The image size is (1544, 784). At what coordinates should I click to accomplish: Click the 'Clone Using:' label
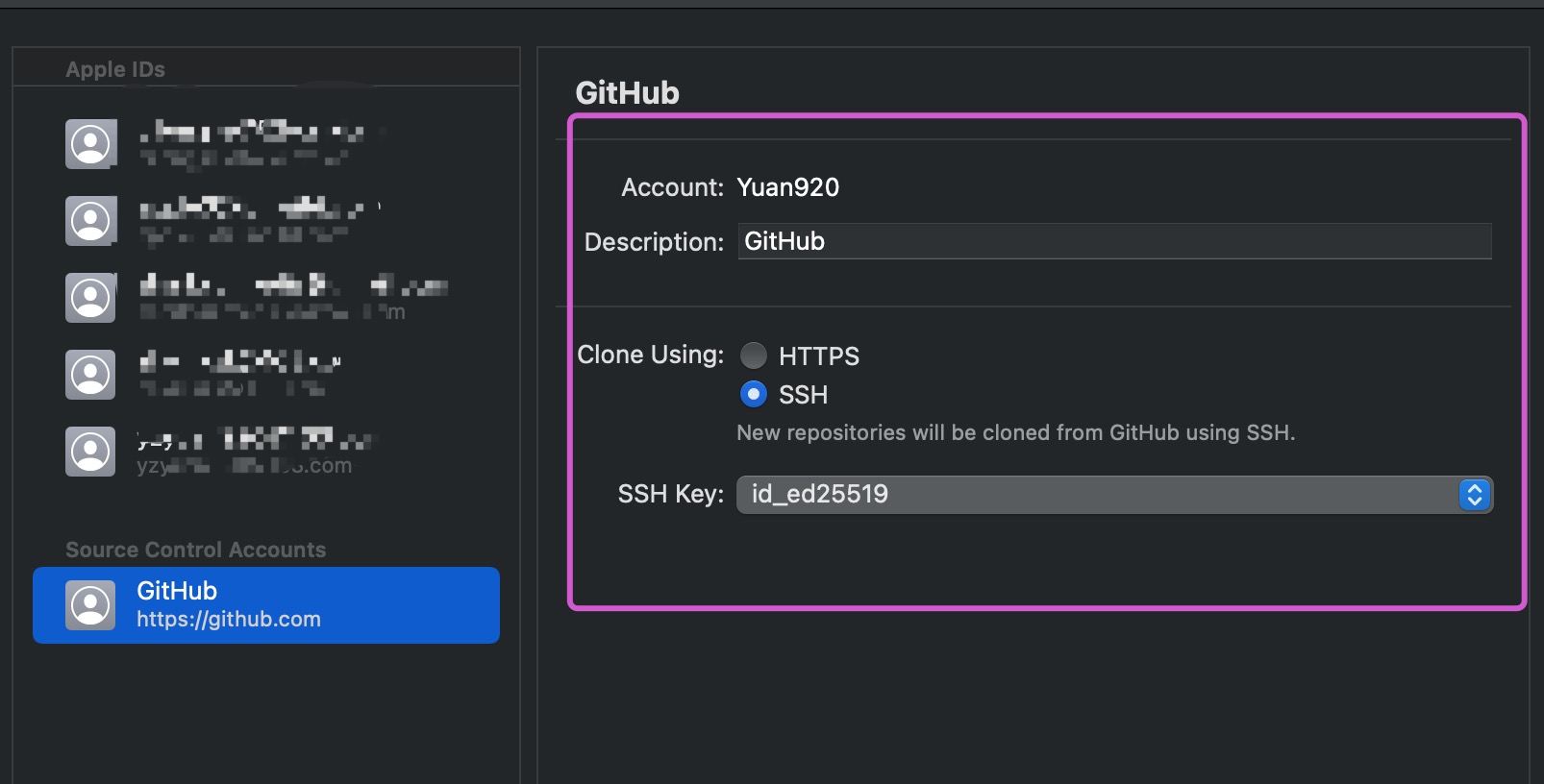pos(651,355)
